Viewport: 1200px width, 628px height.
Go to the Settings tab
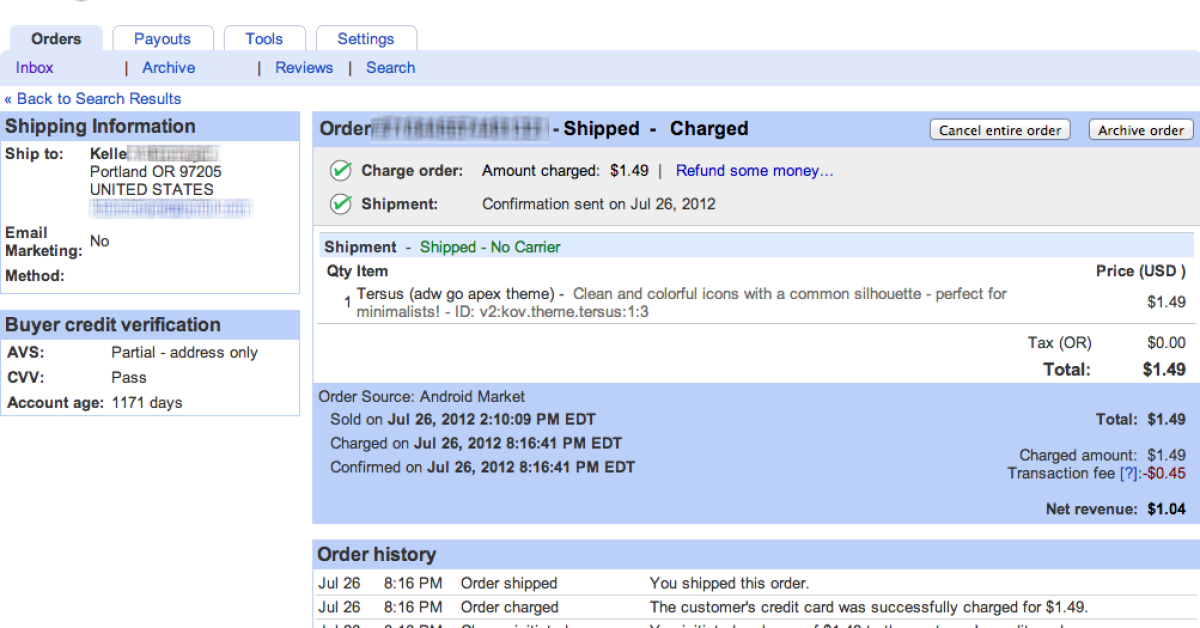365,39
